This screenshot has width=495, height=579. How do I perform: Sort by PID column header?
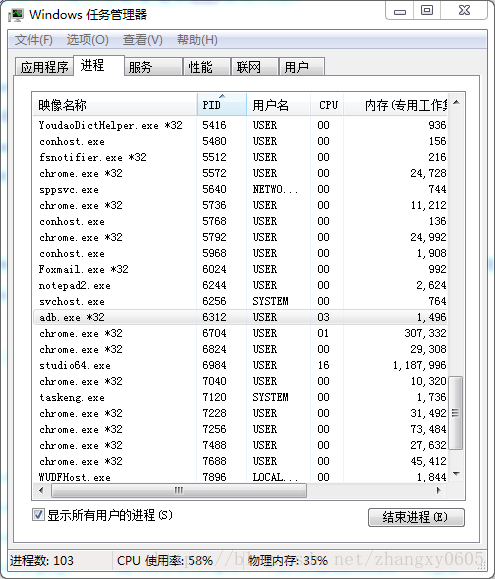221,105
